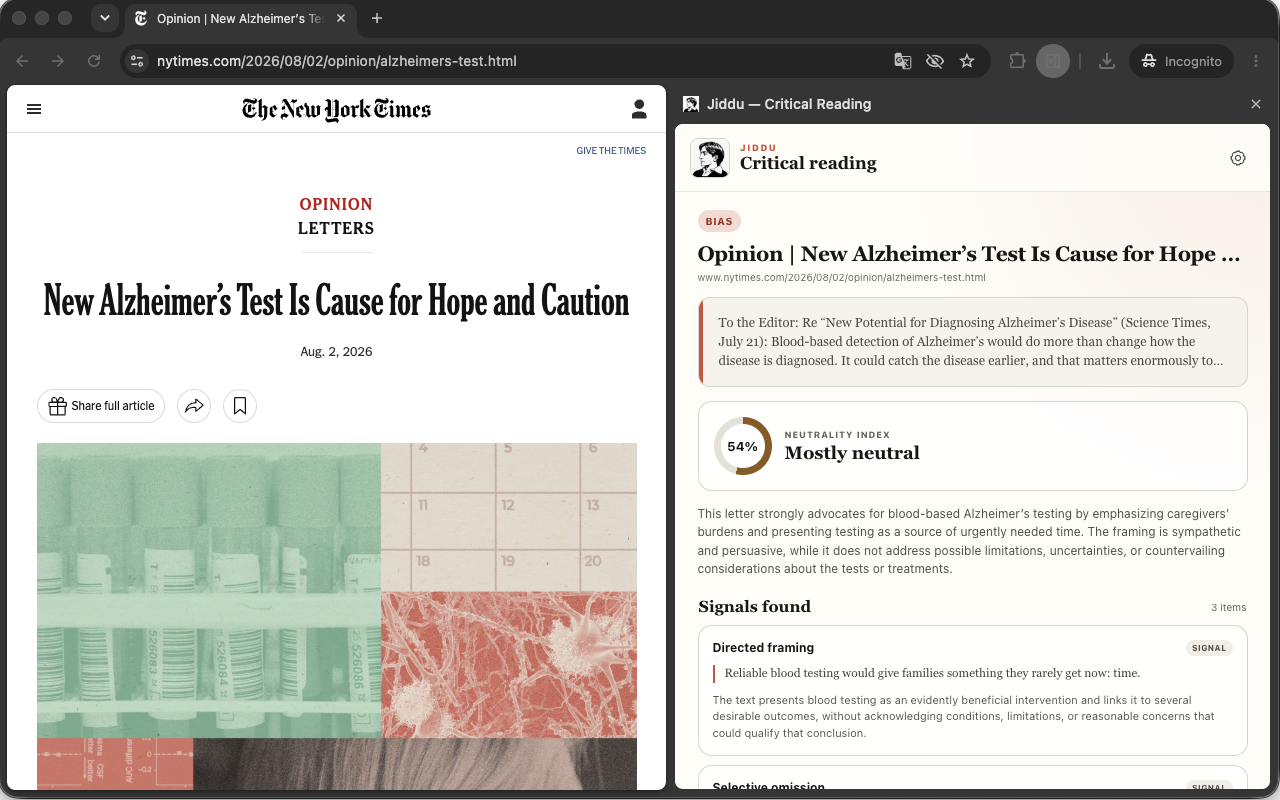Toggle the side panel toolbar button

pos(1053,61)
